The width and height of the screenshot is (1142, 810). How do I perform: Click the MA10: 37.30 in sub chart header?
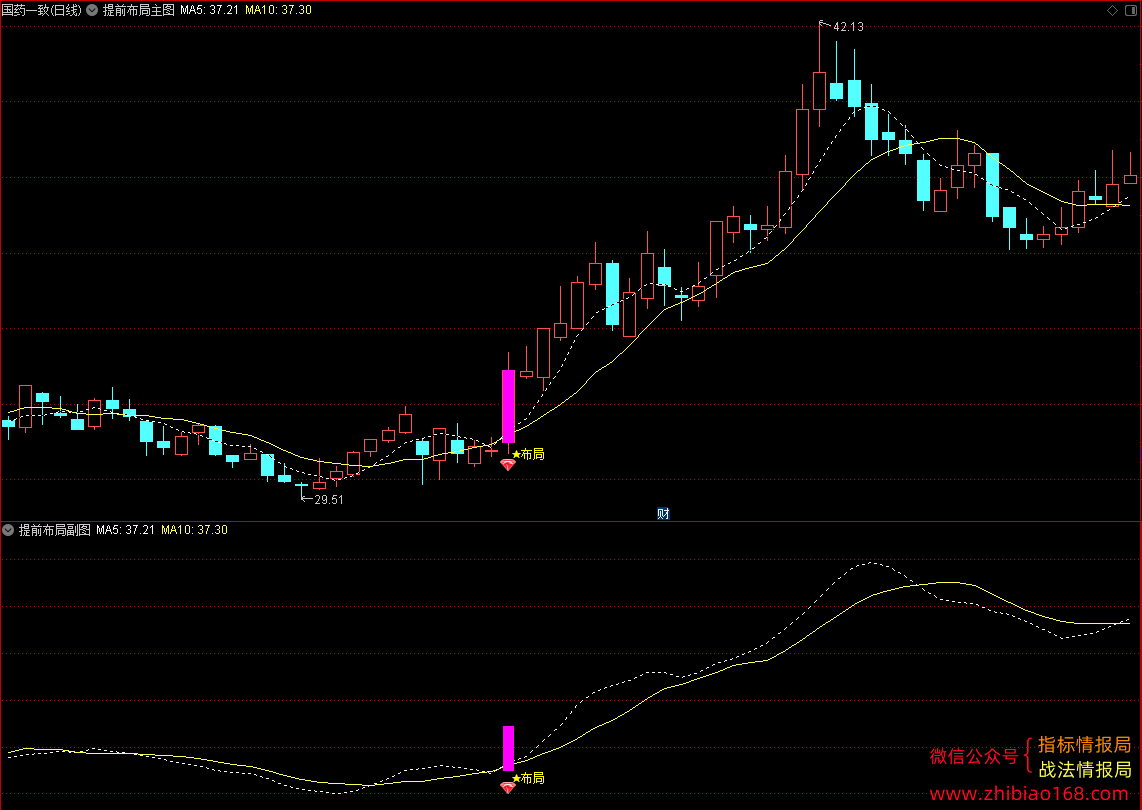pos(194,530)
